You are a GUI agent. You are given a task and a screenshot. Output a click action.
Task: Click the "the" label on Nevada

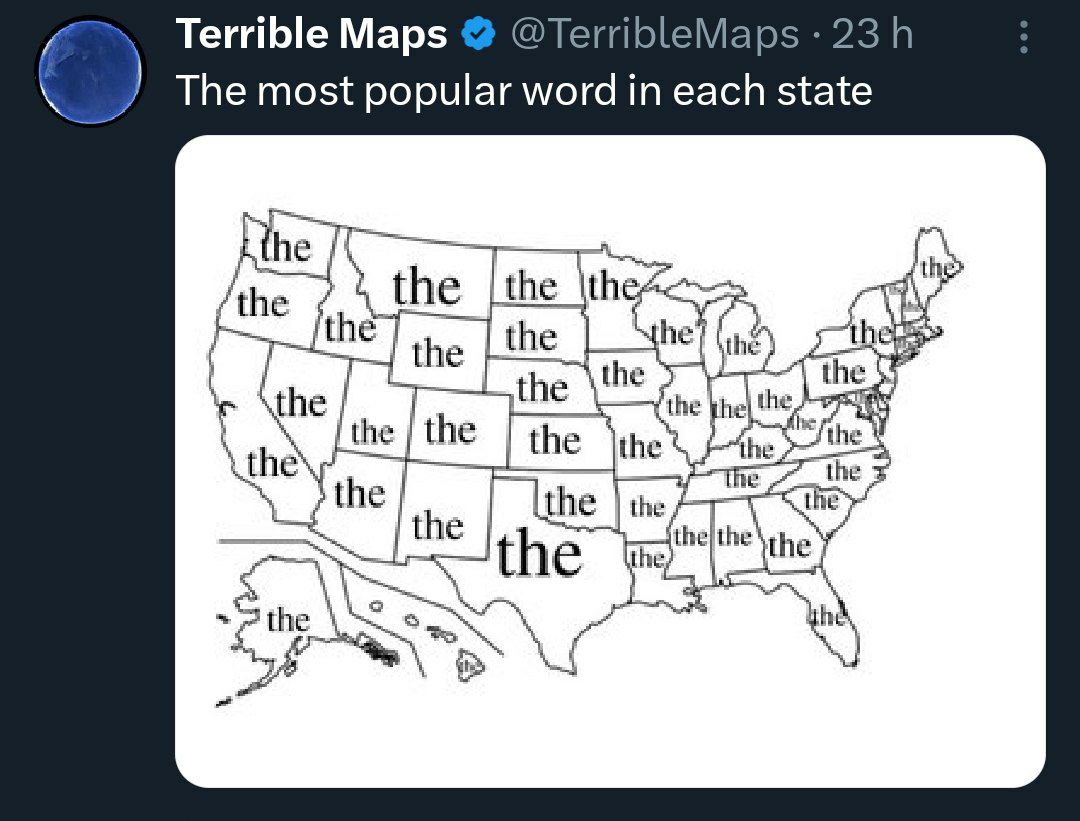pyautogui.click(x=302, y=403)
